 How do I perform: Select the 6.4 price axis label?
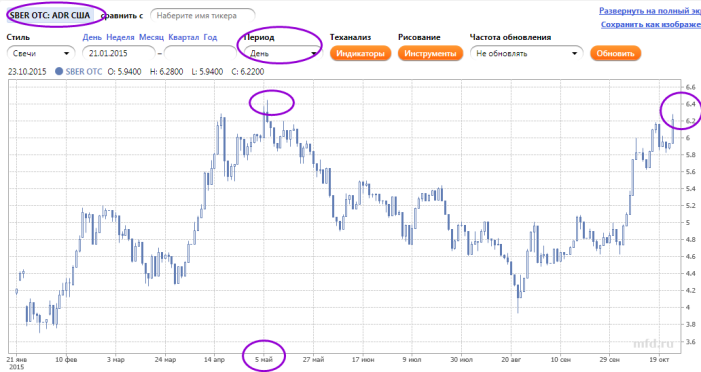691,104
